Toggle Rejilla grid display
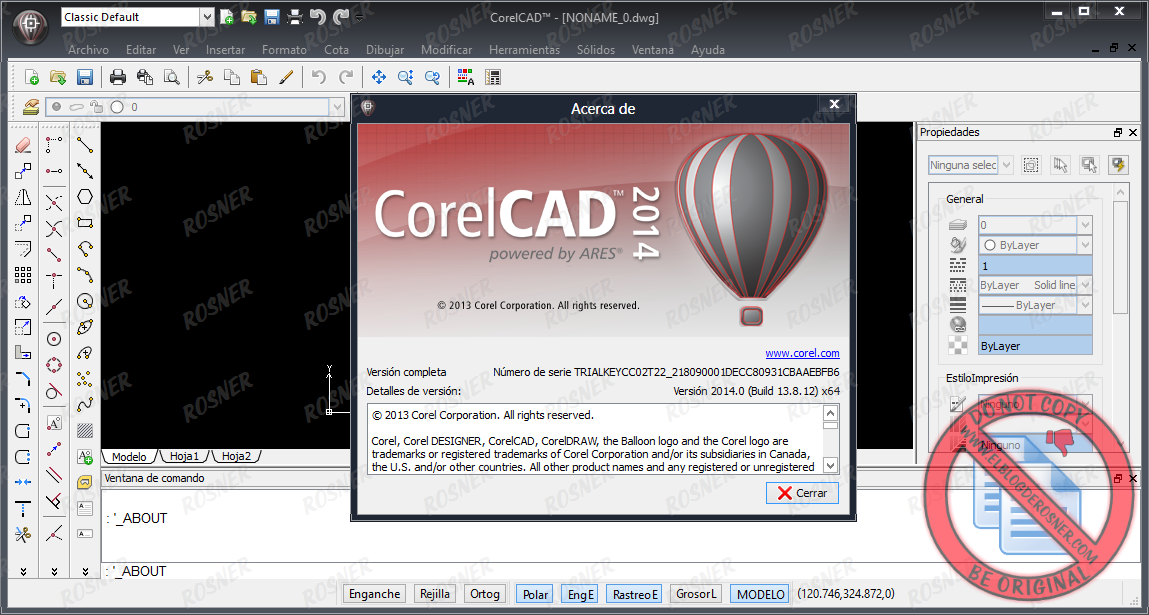The image size is (1149, 615). point(435,594)
